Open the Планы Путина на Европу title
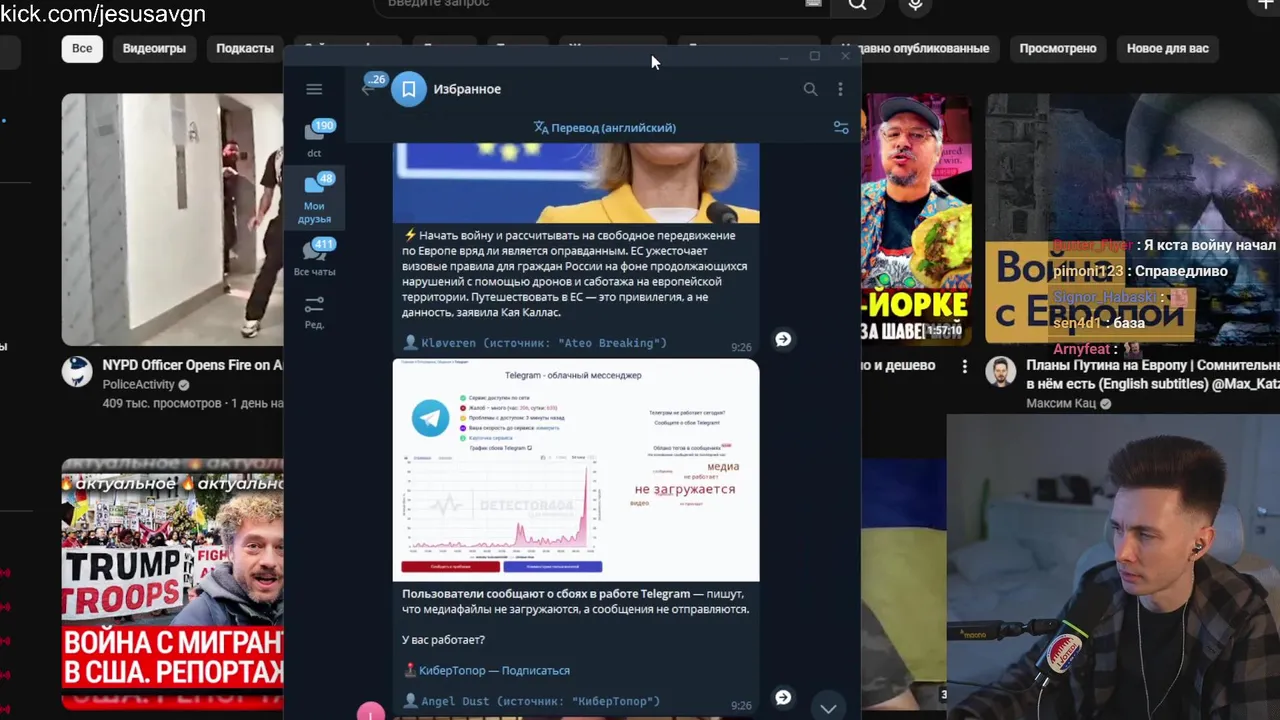This screenshot has width=1280, height=720. click(x=1153, y=375)
